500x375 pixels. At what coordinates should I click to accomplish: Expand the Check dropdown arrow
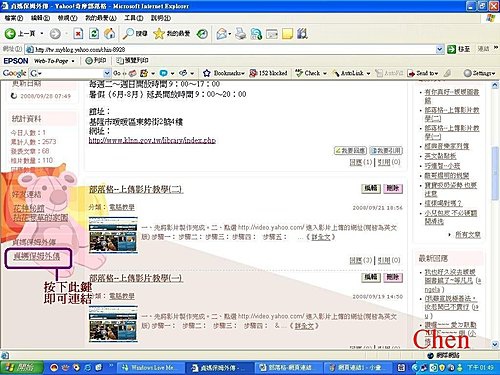pos(325,73)
